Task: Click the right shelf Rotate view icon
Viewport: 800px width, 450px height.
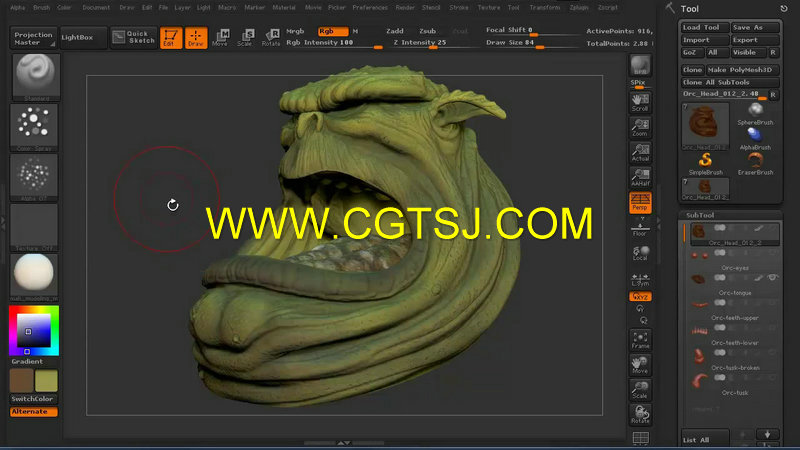Action: [x=640, y=414]
